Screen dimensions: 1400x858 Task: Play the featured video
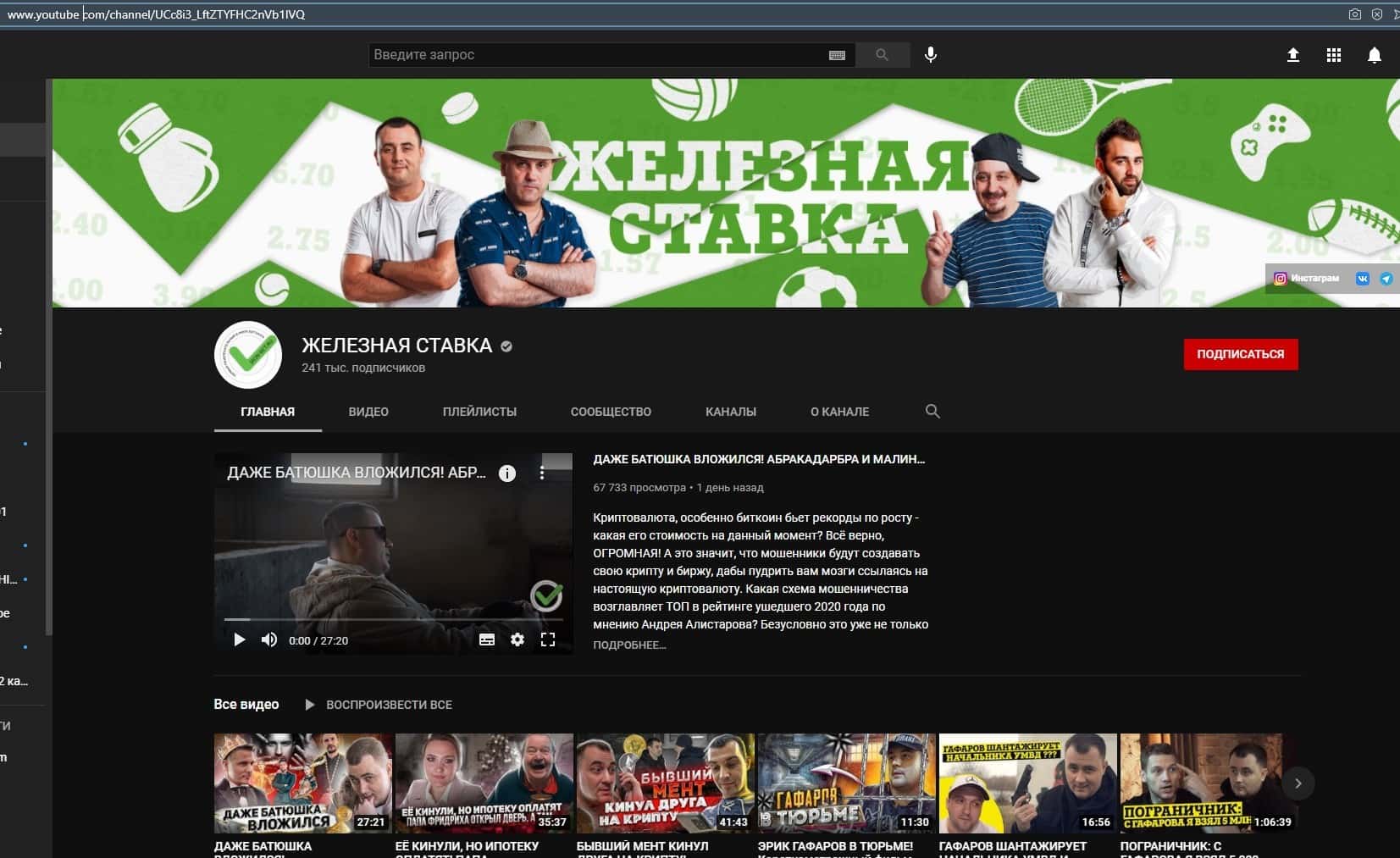coord(239,639)
